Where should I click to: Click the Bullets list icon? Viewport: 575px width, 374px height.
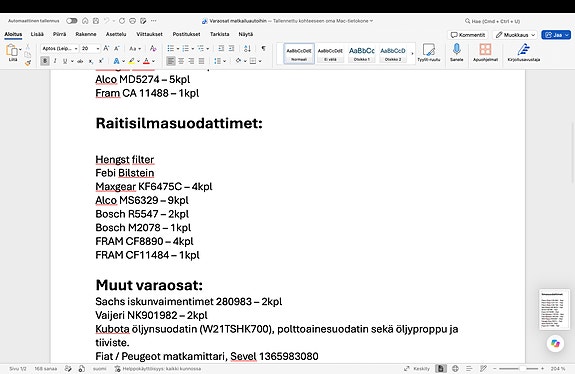click(x=171, y=48)
